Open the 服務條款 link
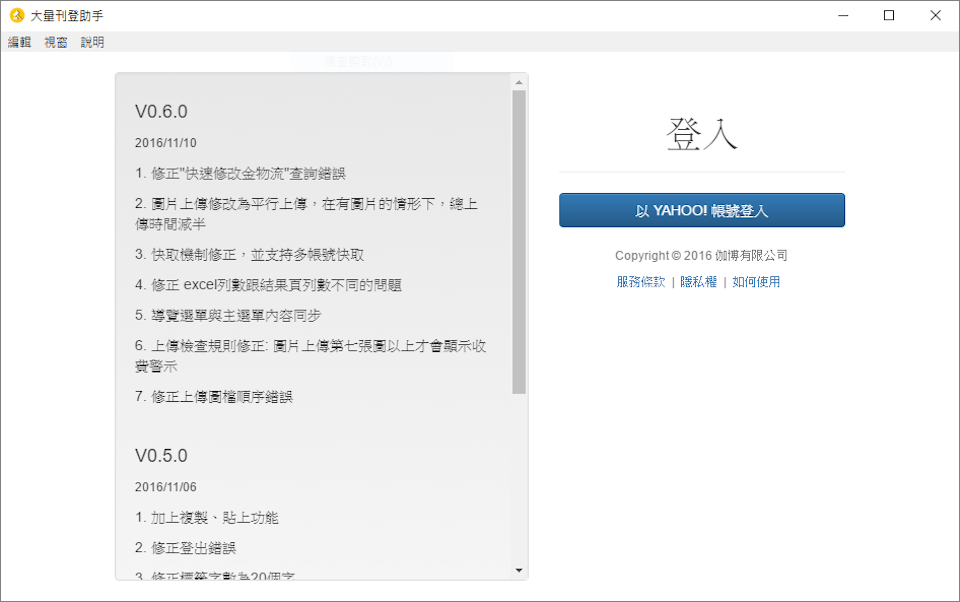 coord(641,282)
